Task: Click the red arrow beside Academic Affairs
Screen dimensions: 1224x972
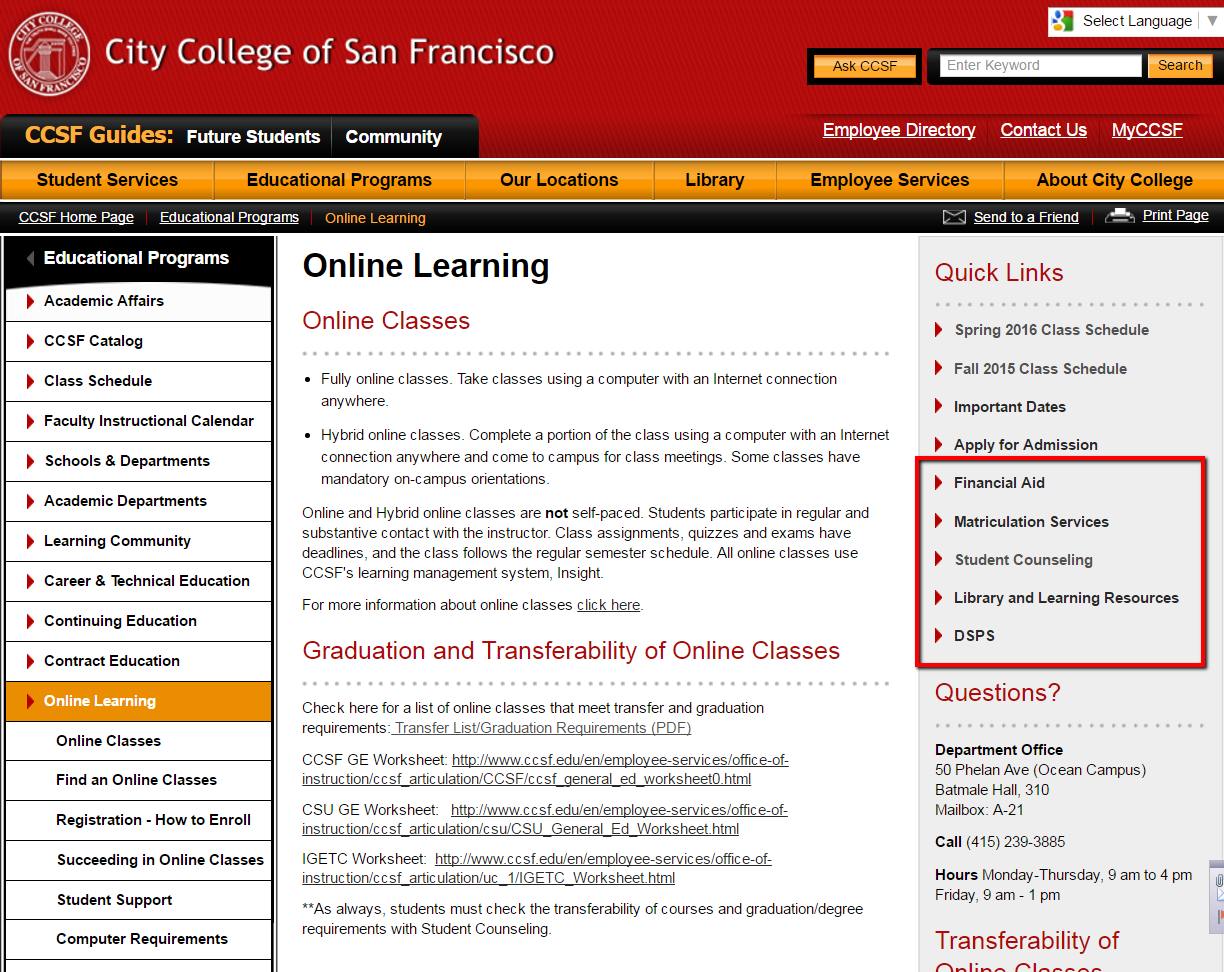Action: 31,301
